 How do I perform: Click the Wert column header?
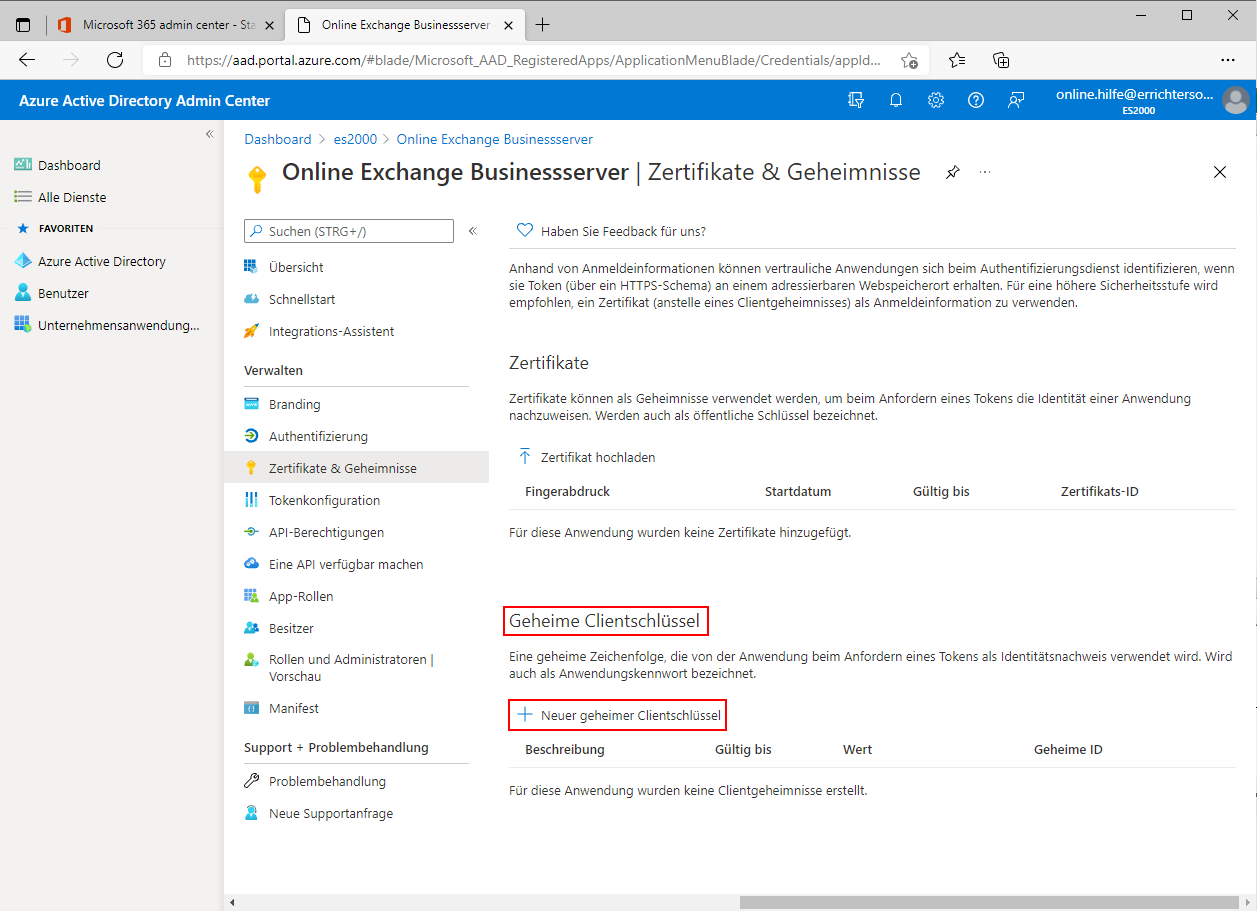(x=858, y=749)
